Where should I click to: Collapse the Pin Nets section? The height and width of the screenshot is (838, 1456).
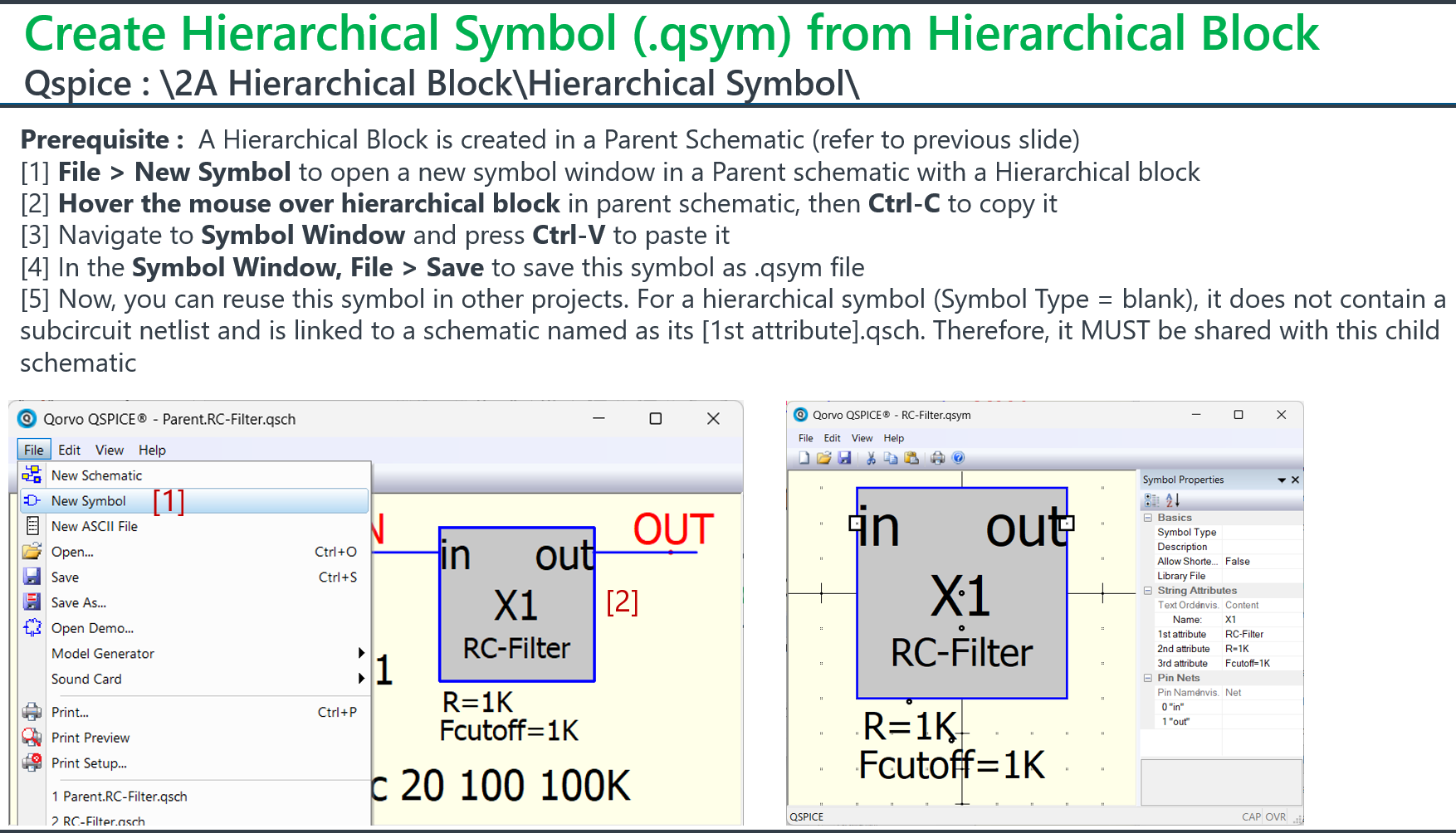[x=1148, y=678]
